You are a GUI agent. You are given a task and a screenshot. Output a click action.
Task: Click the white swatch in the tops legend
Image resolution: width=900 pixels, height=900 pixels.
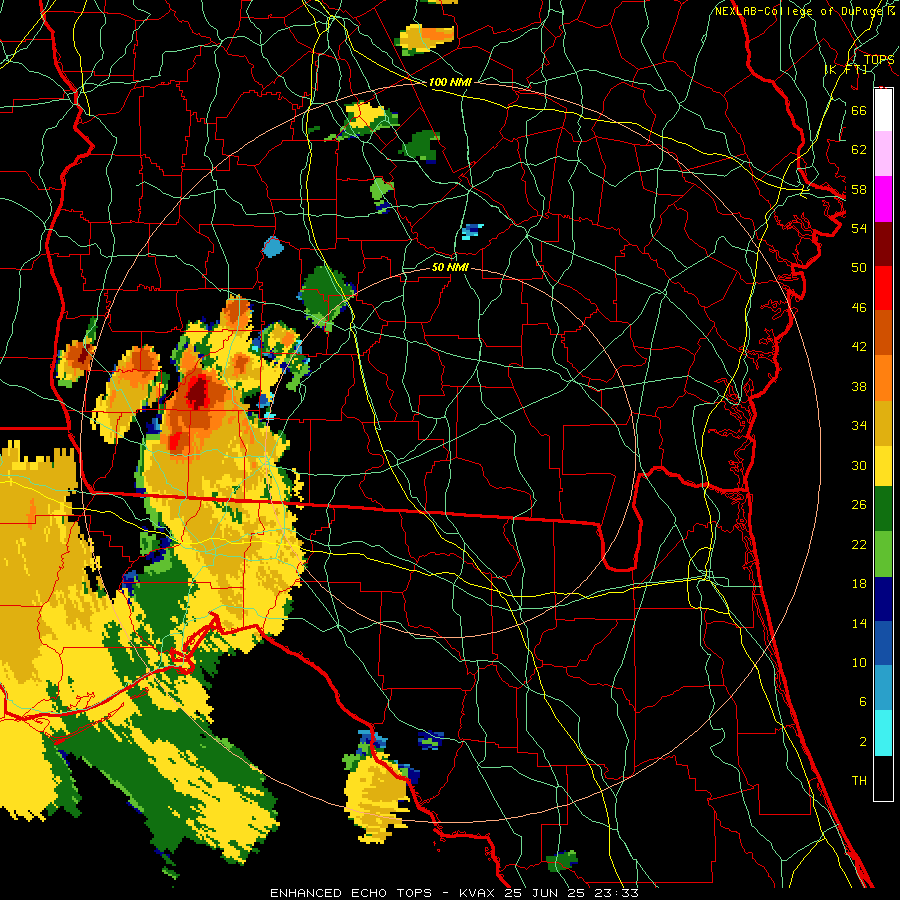(883, 110)
